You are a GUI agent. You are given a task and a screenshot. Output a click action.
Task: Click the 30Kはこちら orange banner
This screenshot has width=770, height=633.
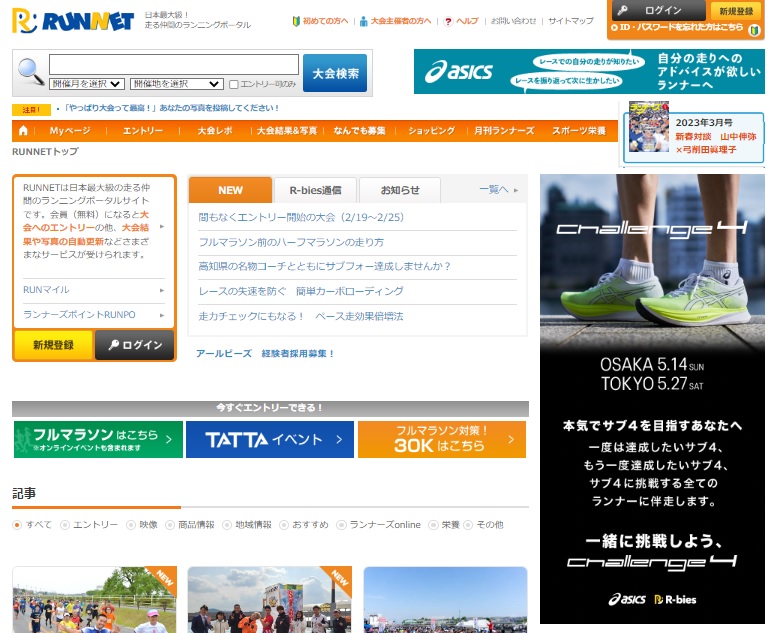441,440
